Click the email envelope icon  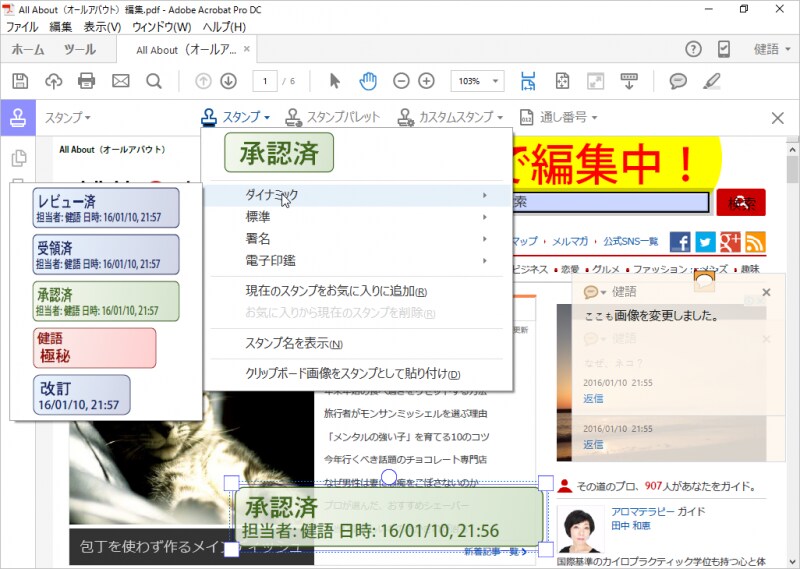[120, 81]
